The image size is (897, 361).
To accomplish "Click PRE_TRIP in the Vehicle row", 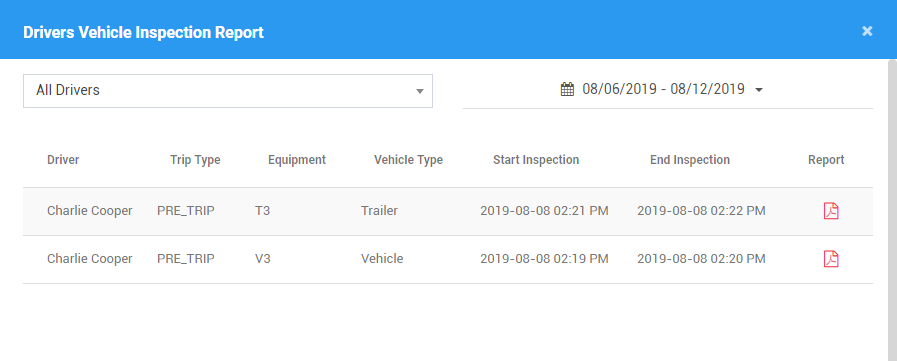I will tap(186, 259).
